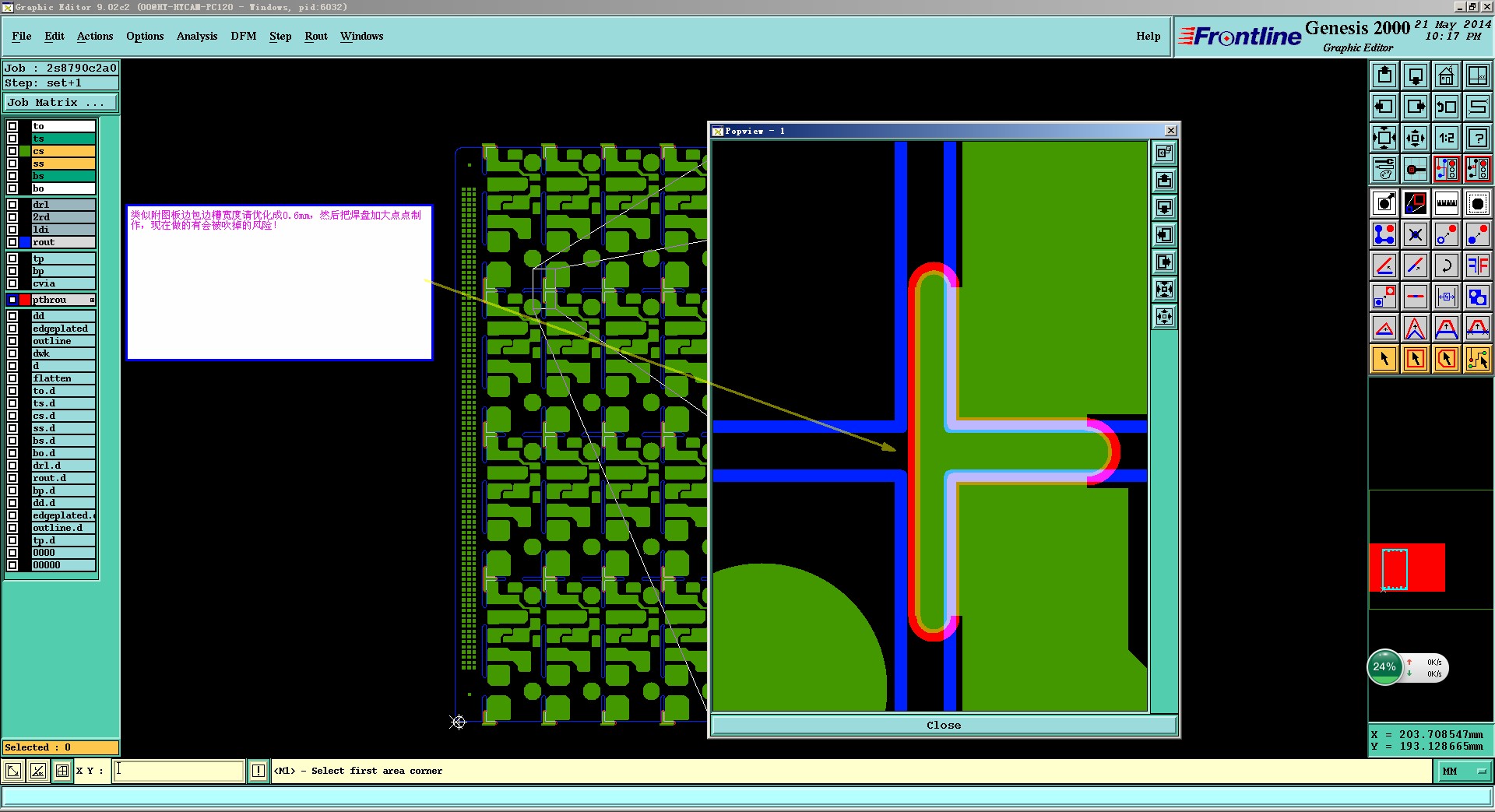Select the 'ss' layer name row
This screenshot has width=1495, height=812.
63,163
